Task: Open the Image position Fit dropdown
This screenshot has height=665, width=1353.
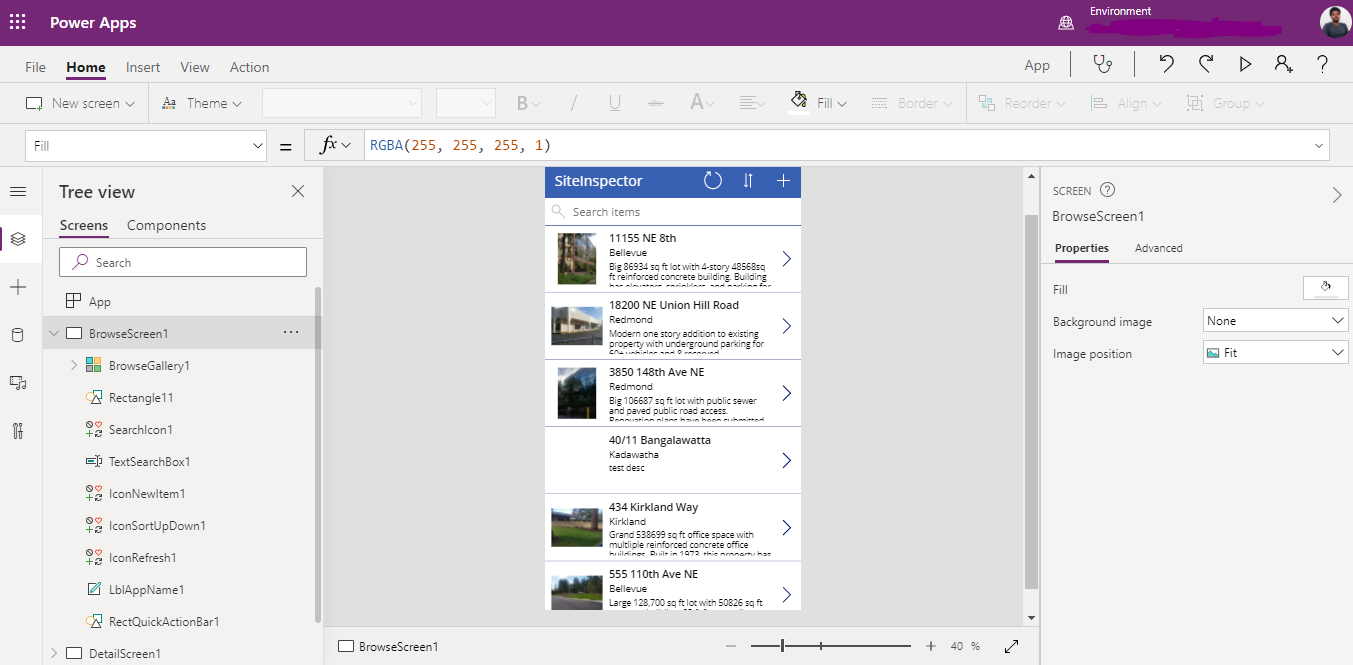Action: coord(1275,353)
